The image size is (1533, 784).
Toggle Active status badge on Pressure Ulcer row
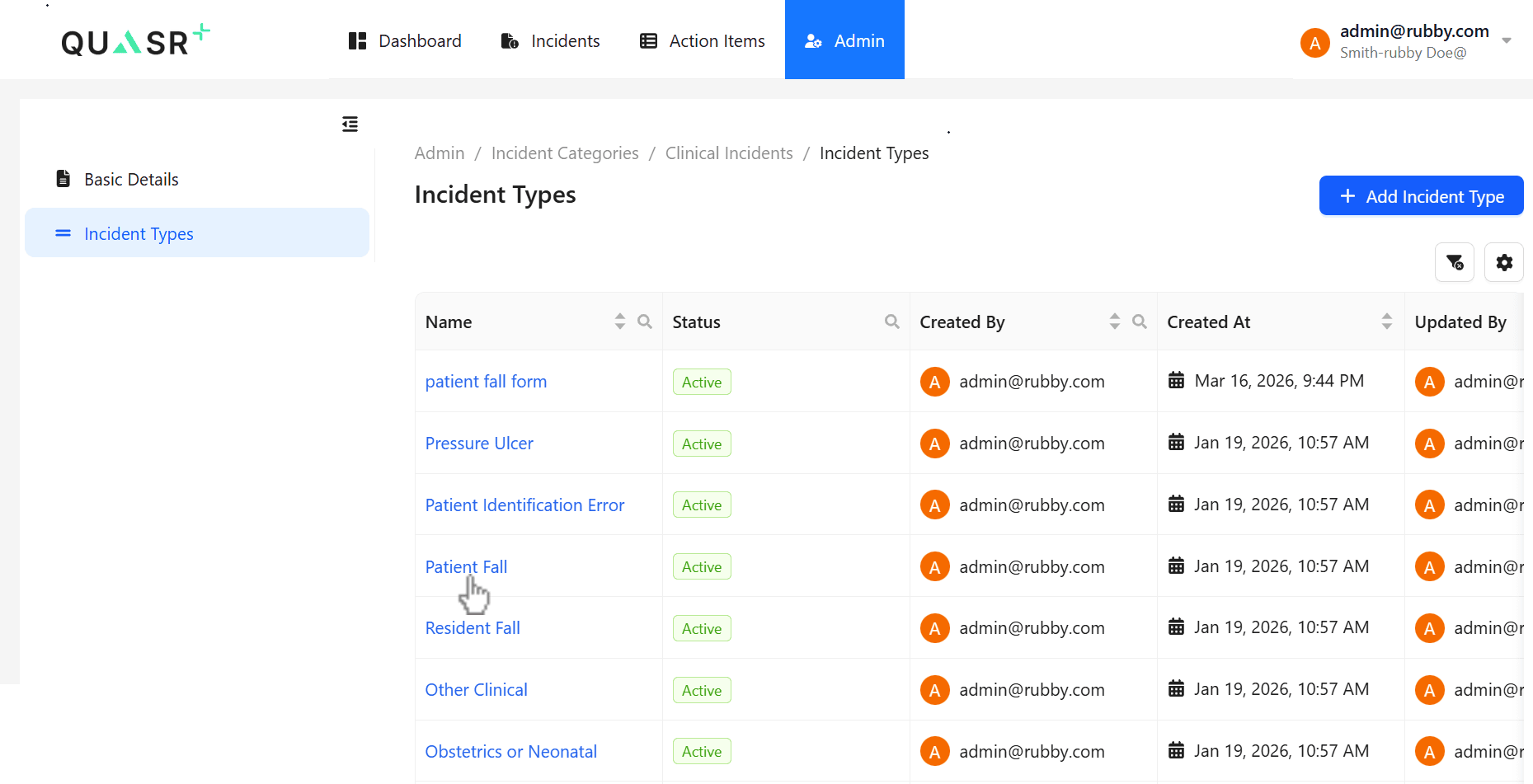tap(701, 443)
